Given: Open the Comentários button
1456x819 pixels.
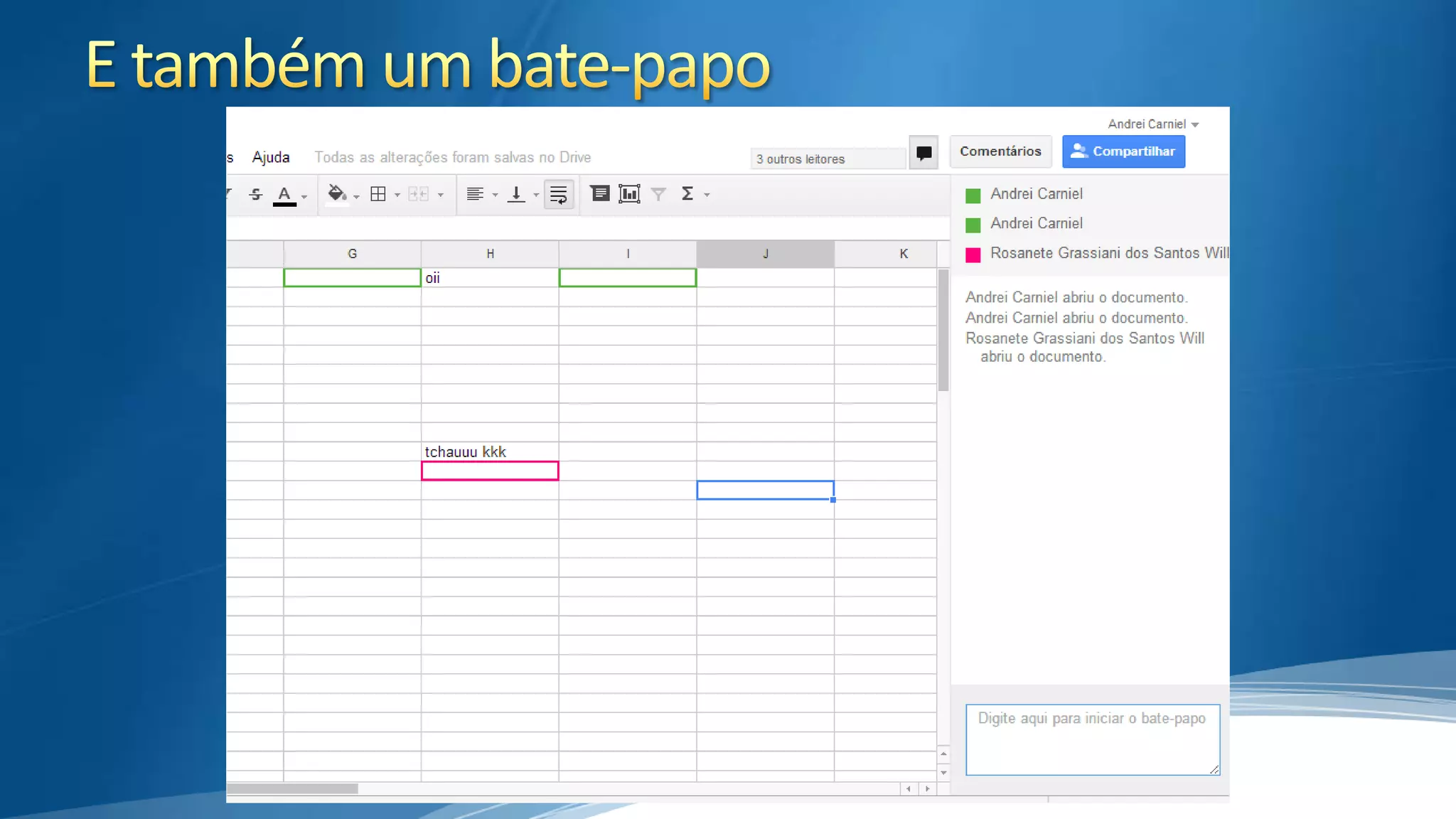Looking at the screenshot, I should [1000, 151].
